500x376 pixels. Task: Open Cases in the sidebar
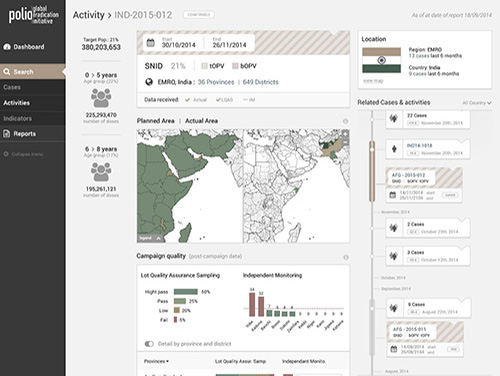click(x=33, y=87)
